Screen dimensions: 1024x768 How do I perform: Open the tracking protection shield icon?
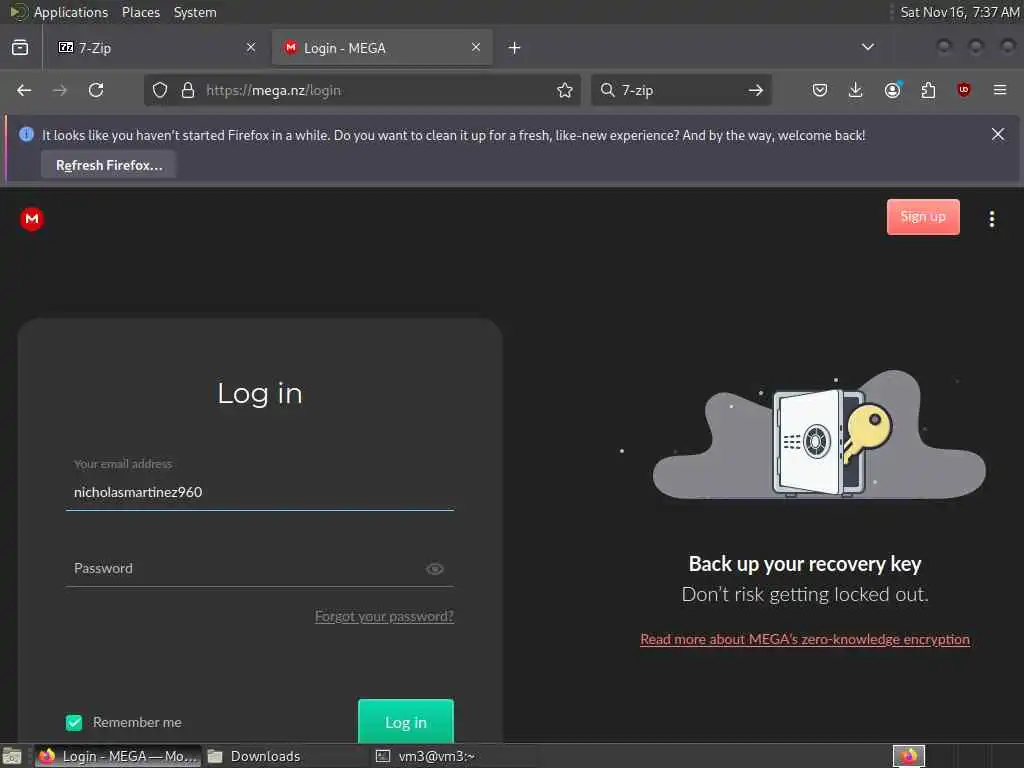160,90
